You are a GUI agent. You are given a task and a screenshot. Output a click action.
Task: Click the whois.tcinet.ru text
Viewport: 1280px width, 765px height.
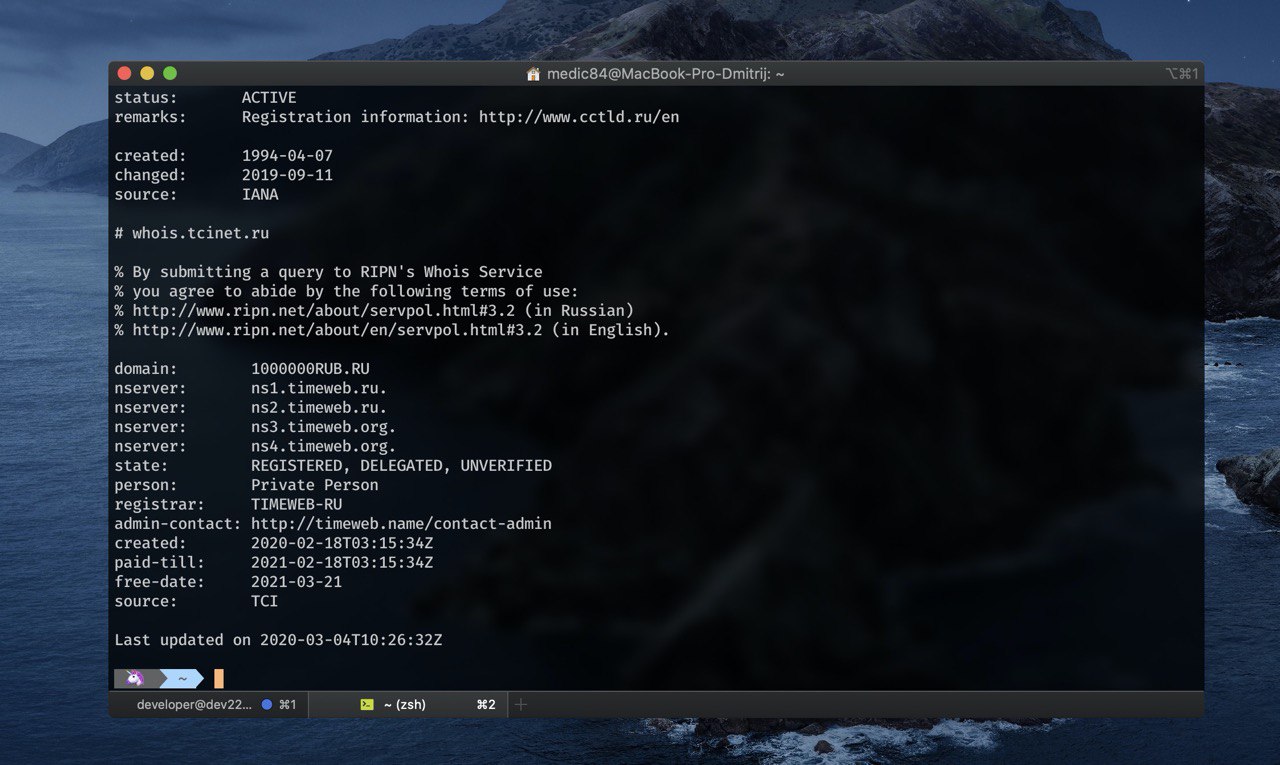[x=200, y=233]
